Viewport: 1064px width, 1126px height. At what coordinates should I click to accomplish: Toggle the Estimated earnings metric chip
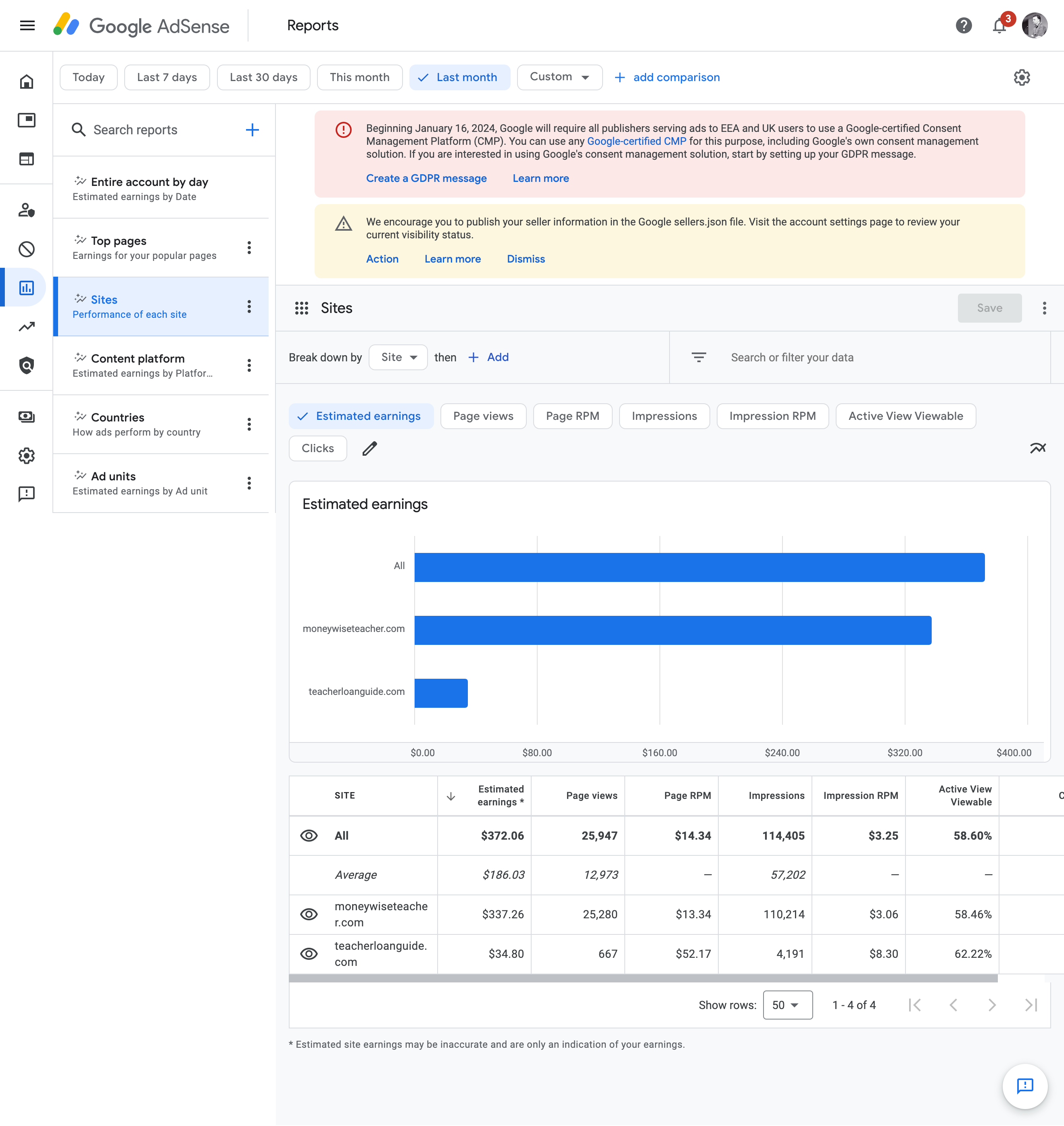361,416
